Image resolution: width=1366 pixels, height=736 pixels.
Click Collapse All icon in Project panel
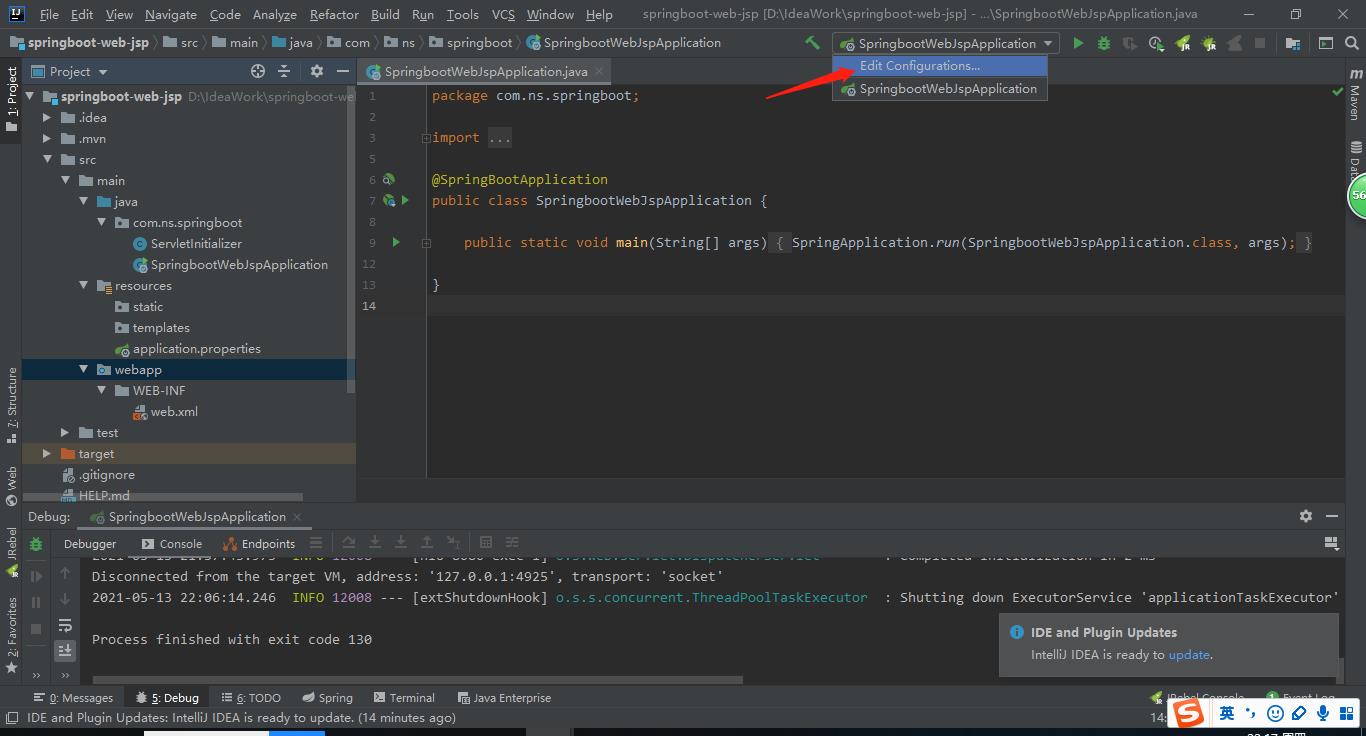284,71
